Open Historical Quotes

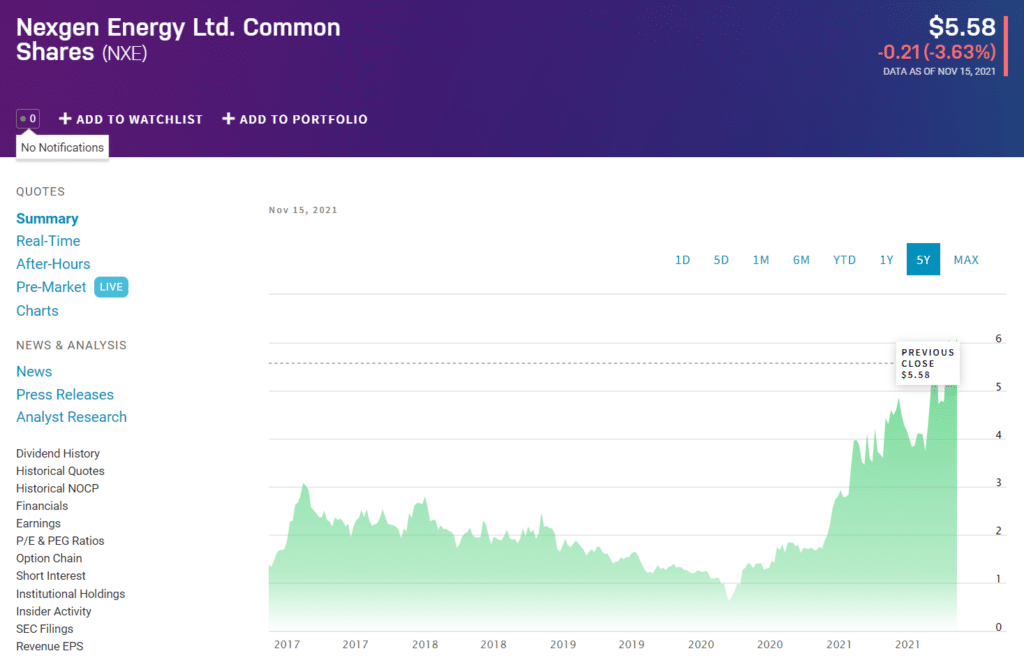point(60,471)
